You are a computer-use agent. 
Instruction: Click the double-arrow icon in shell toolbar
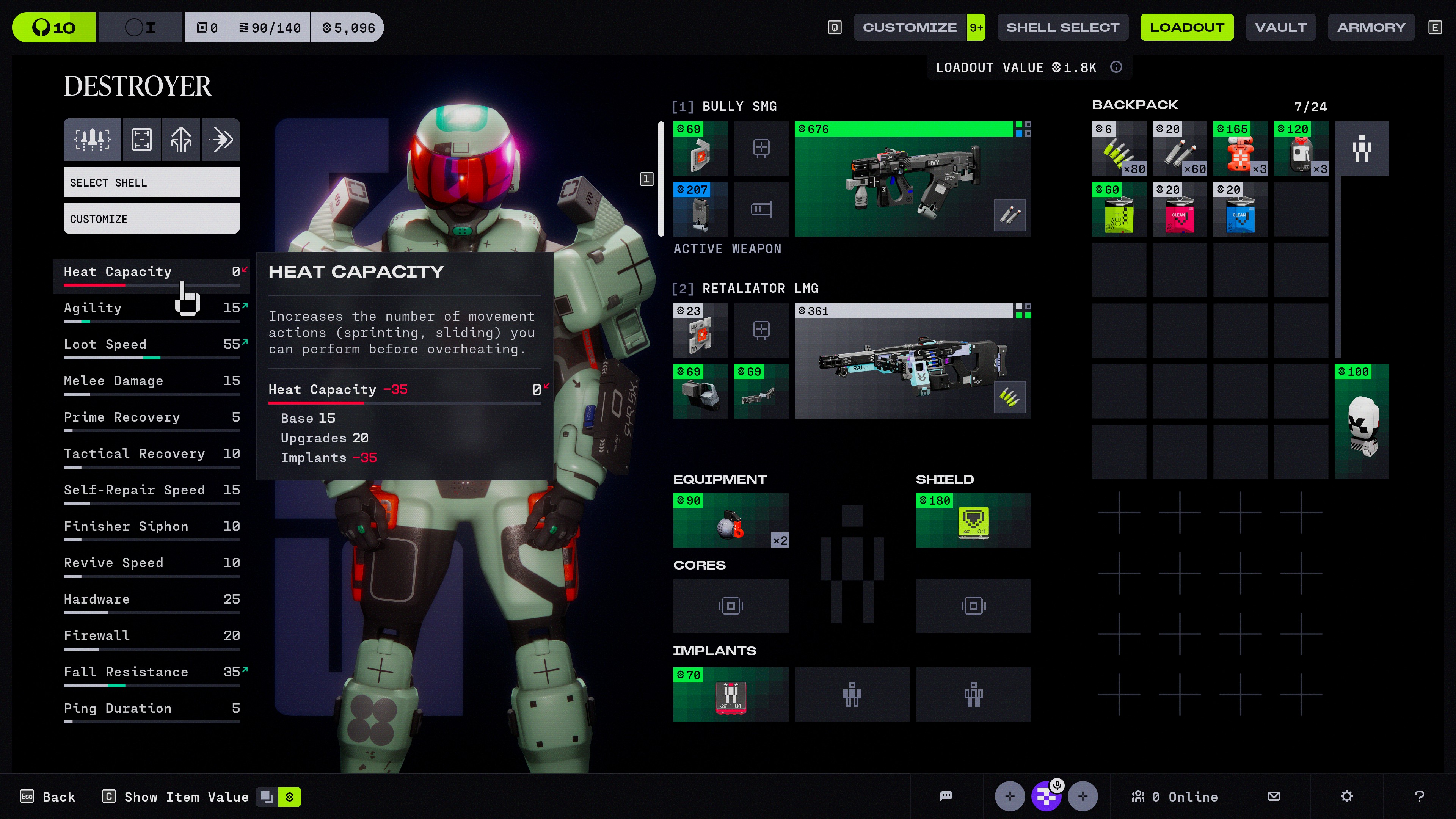[x=220, y=139]
